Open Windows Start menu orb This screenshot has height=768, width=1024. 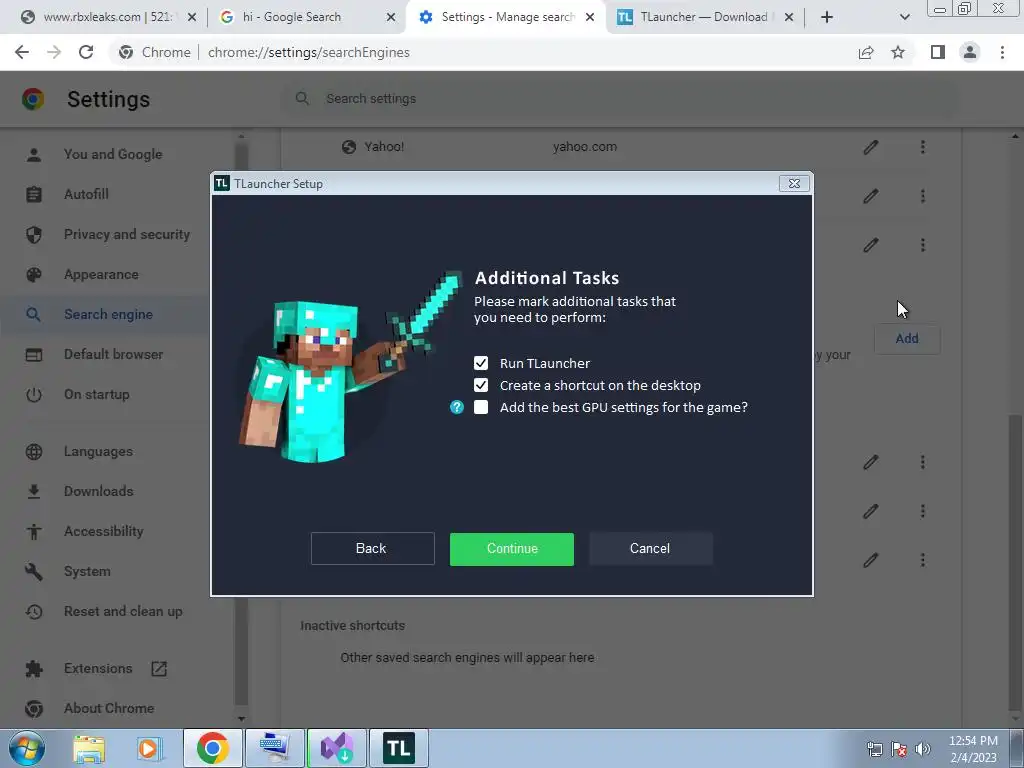pos(27,748)
